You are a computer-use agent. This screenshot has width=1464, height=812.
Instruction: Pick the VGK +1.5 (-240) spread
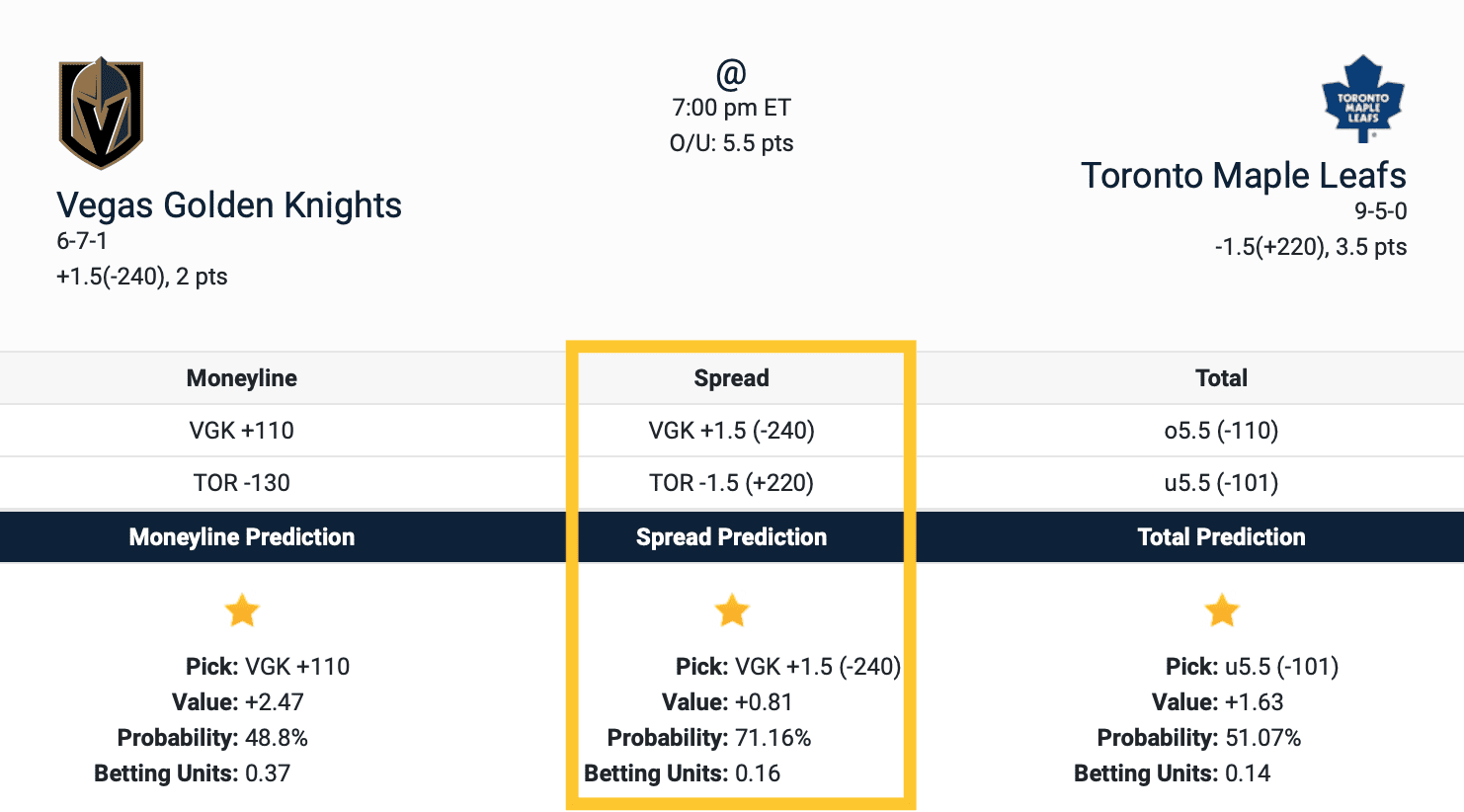coord(732,431)
